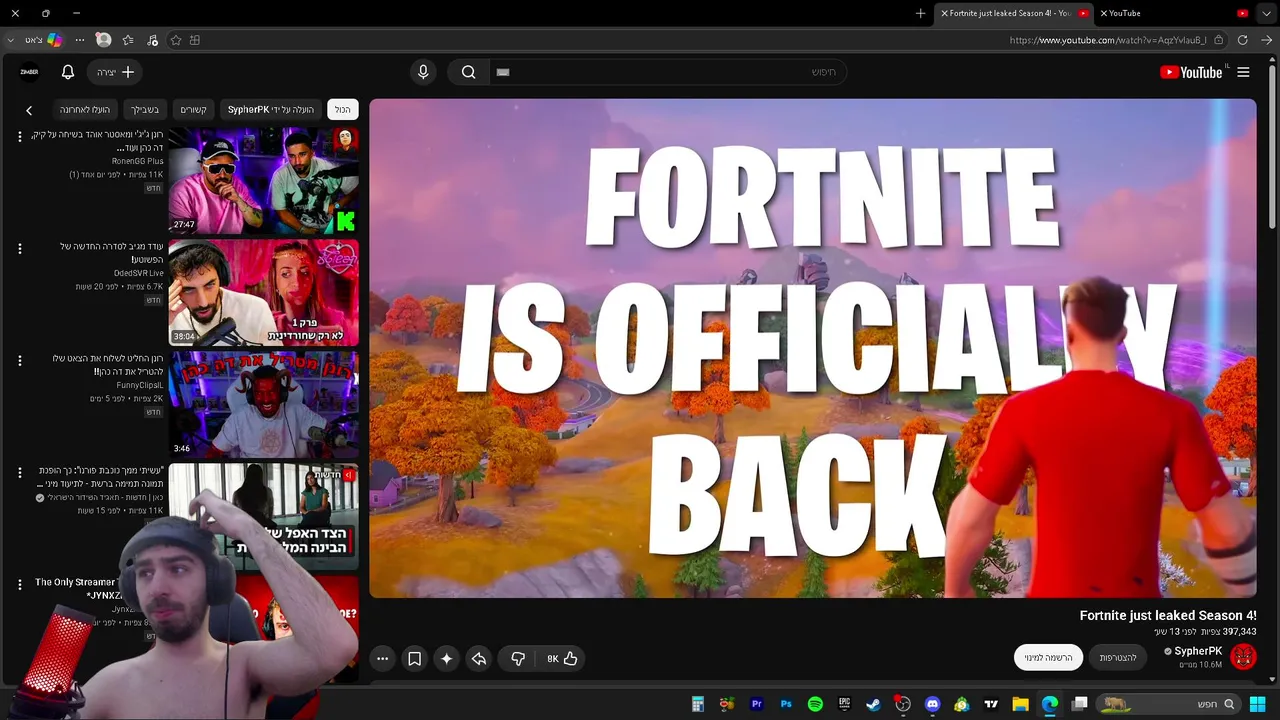Open the SypherPK channel name link
Viewport: 1280px width, 720px height.
pyautogui.click(x=1198, y=651)
